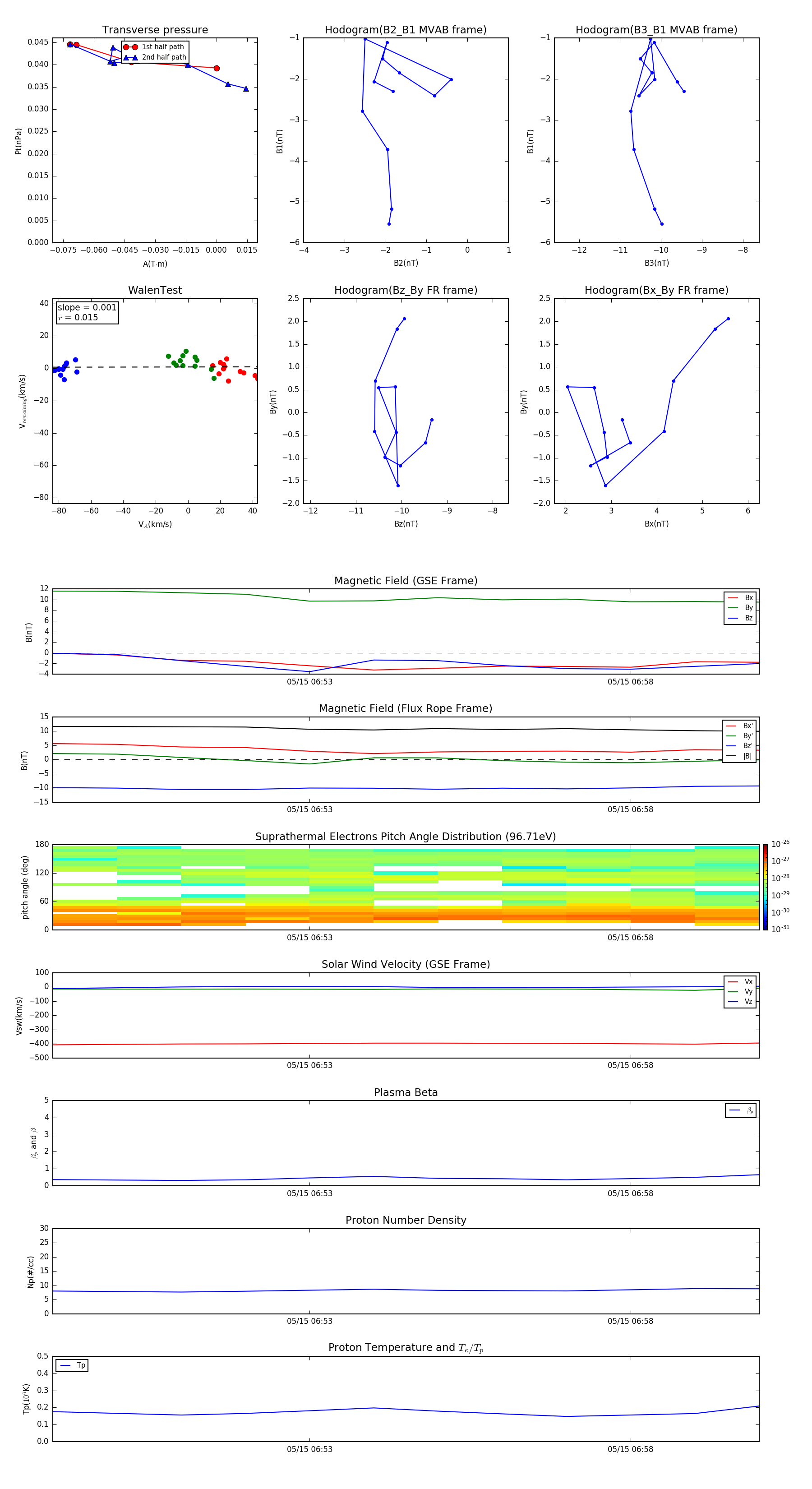
Task: Click the 'Vsw(km/s)' axis label
Action: pyautogui.click(x=18, y=1015)
